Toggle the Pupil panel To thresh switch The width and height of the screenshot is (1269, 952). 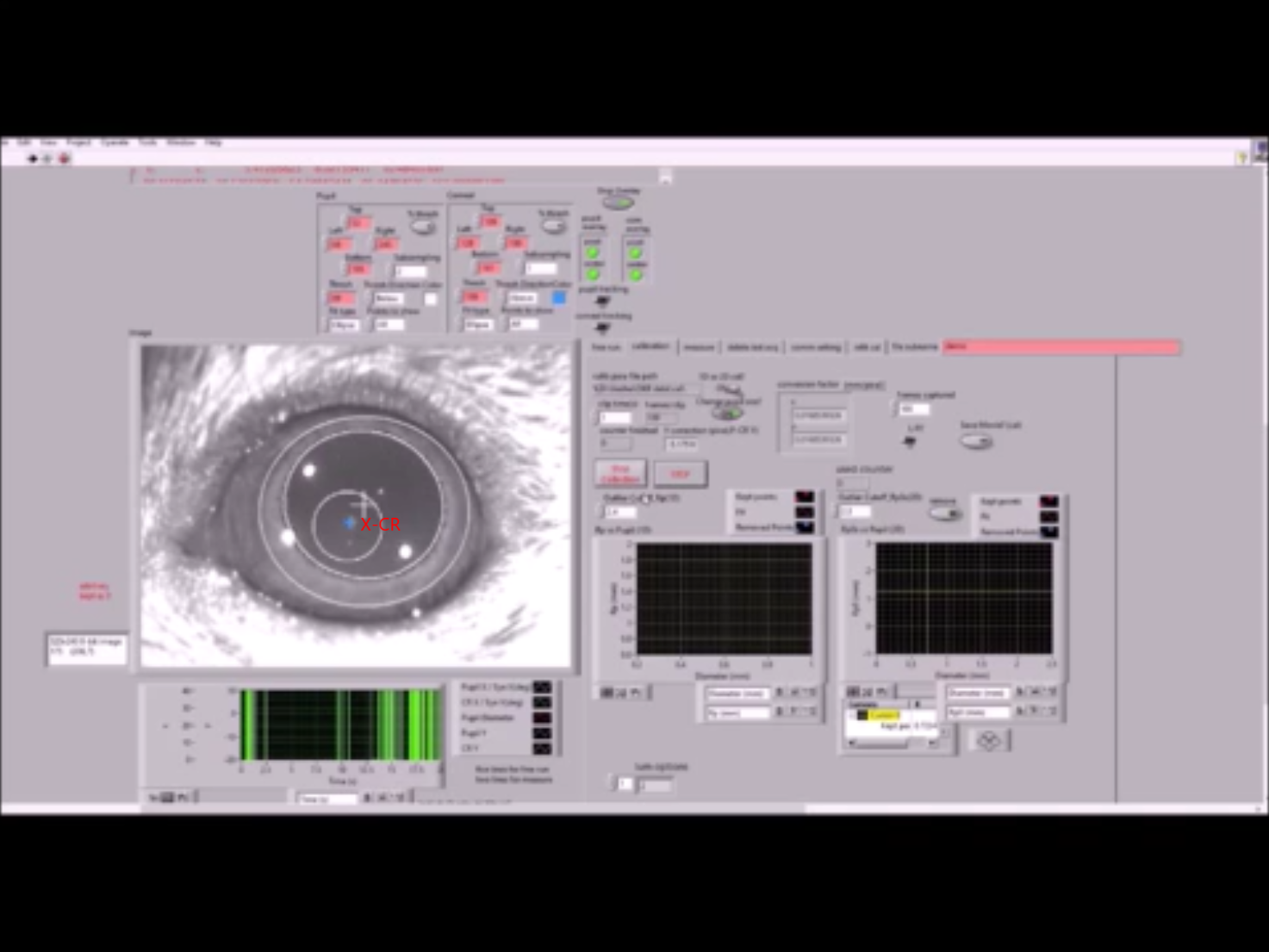[x=422, y=227]
